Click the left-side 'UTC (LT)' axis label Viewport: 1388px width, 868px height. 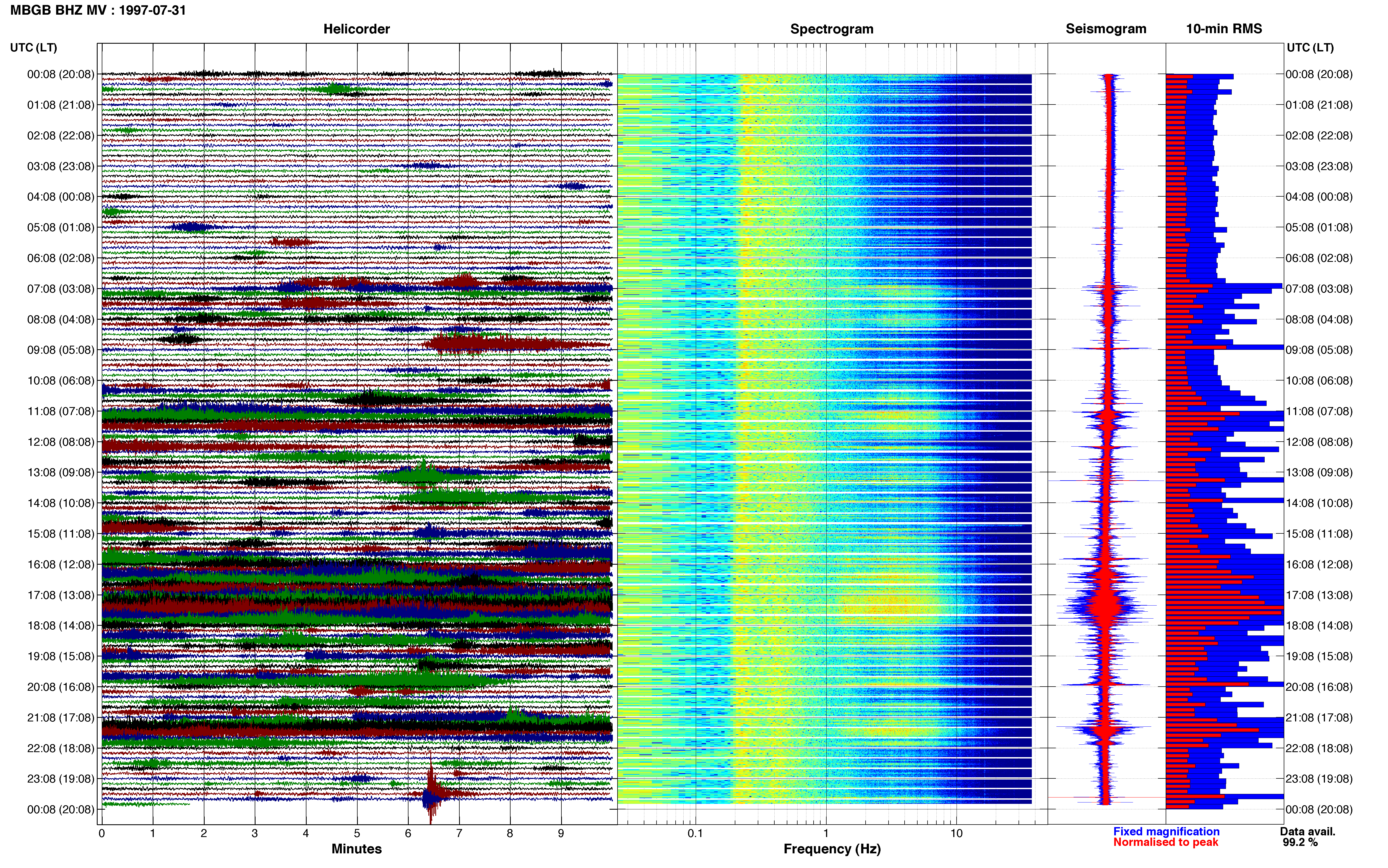pyautogui.click(x=34, y=48)
